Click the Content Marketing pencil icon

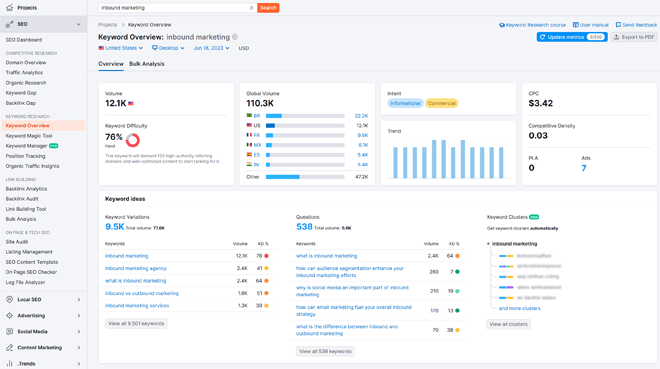point(9,348)
